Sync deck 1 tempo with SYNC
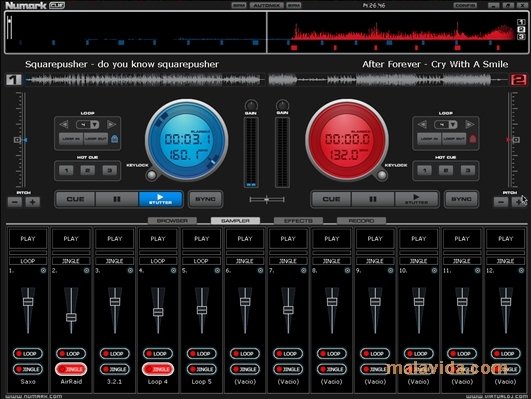This screenshot has width=531, height=399. (206, 199)
